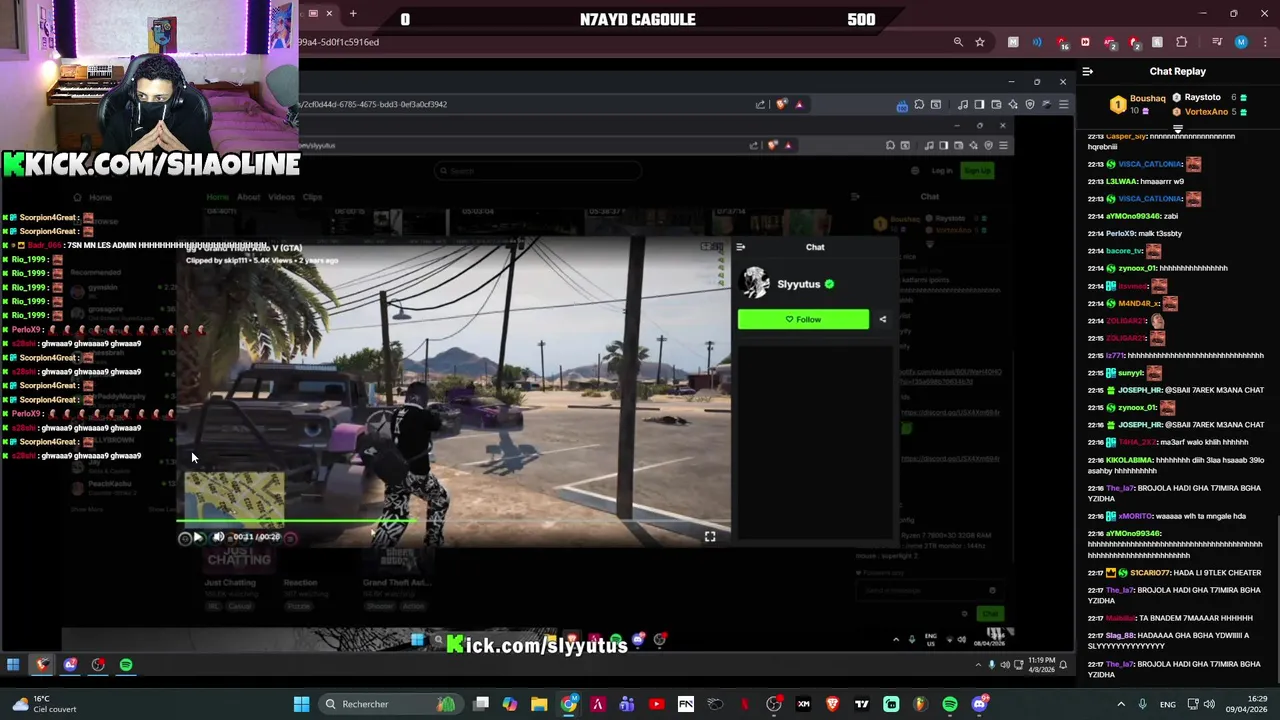Open TradingView from the taskbar
Screen dimensions: 1280x720
tap(861, 704)
